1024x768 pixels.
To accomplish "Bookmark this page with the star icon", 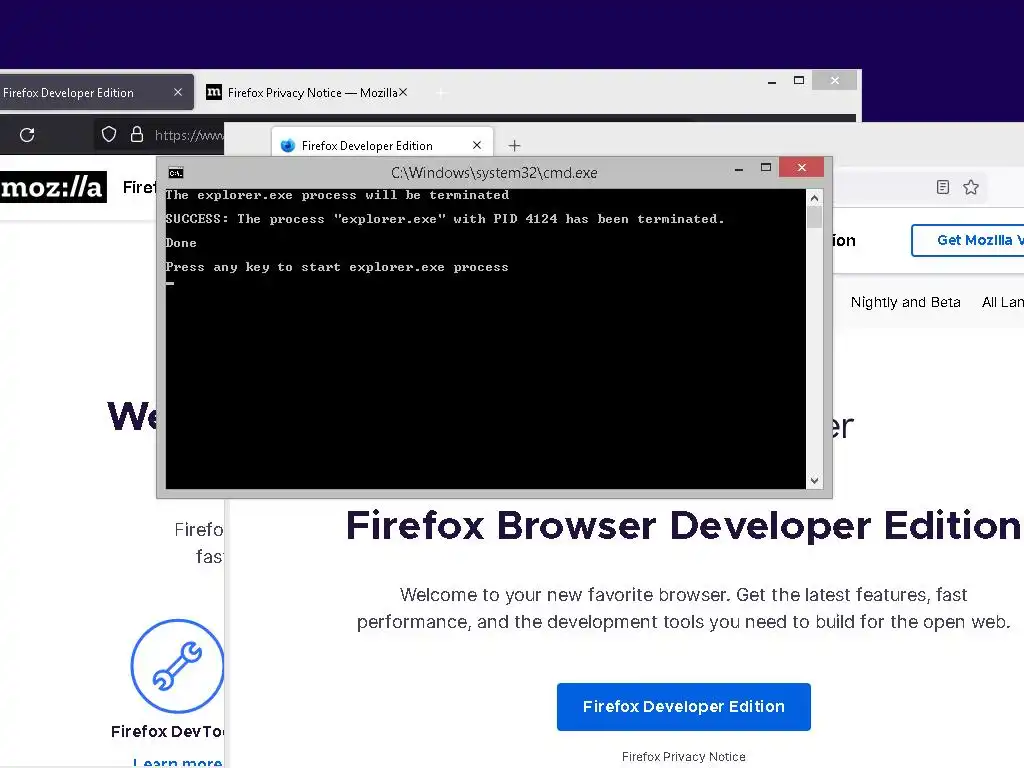I will click(x=971, y=187).
